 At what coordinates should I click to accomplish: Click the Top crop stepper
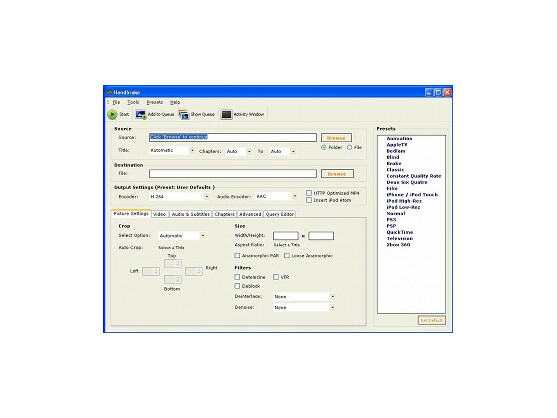(x=173, y=263)
